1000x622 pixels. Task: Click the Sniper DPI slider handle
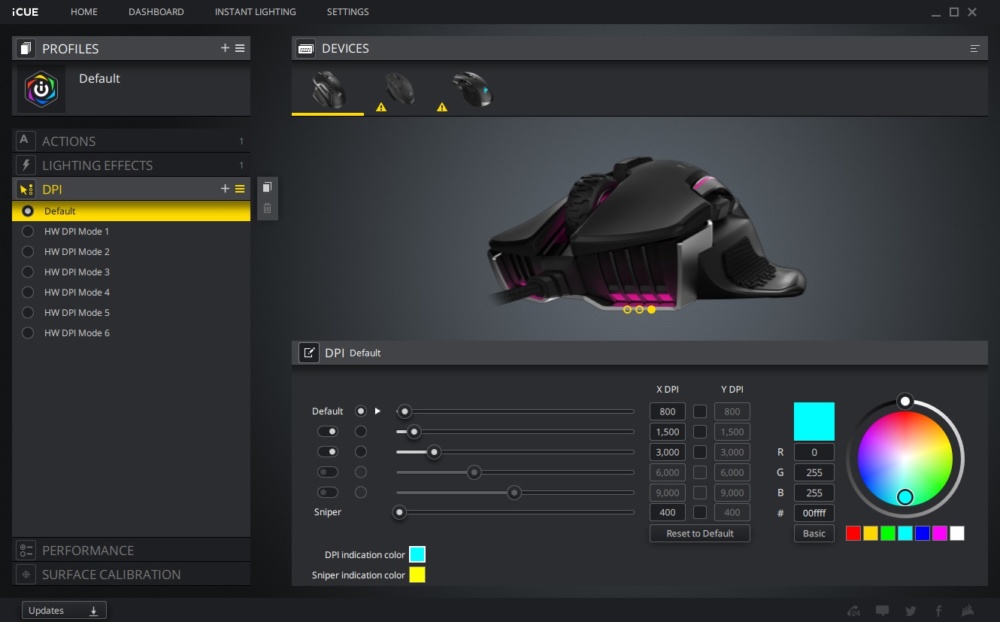click(399, 512)
